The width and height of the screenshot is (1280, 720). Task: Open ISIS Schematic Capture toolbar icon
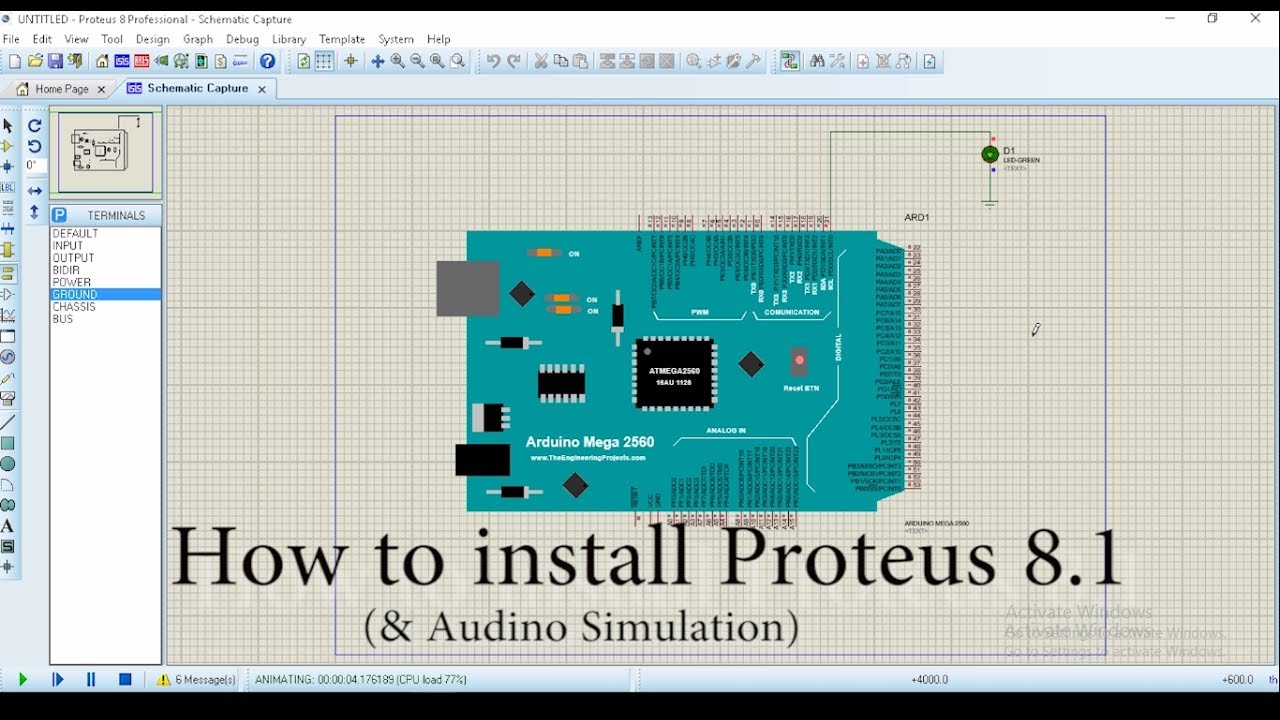tap(121, 61)
